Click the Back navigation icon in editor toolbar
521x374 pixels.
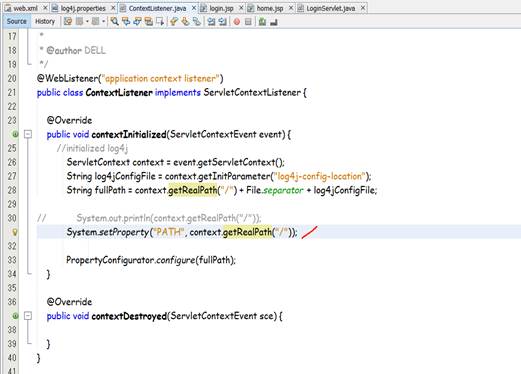click(80, 22)
